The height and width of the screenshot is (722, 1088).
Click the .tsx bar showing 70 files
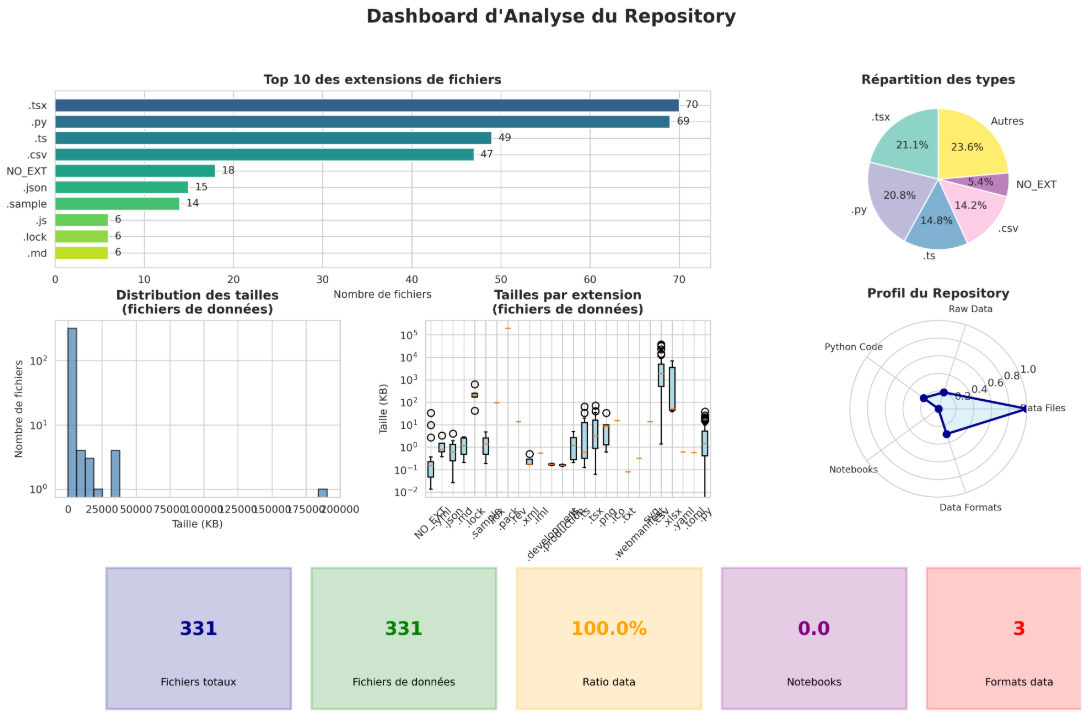point(366,105)
